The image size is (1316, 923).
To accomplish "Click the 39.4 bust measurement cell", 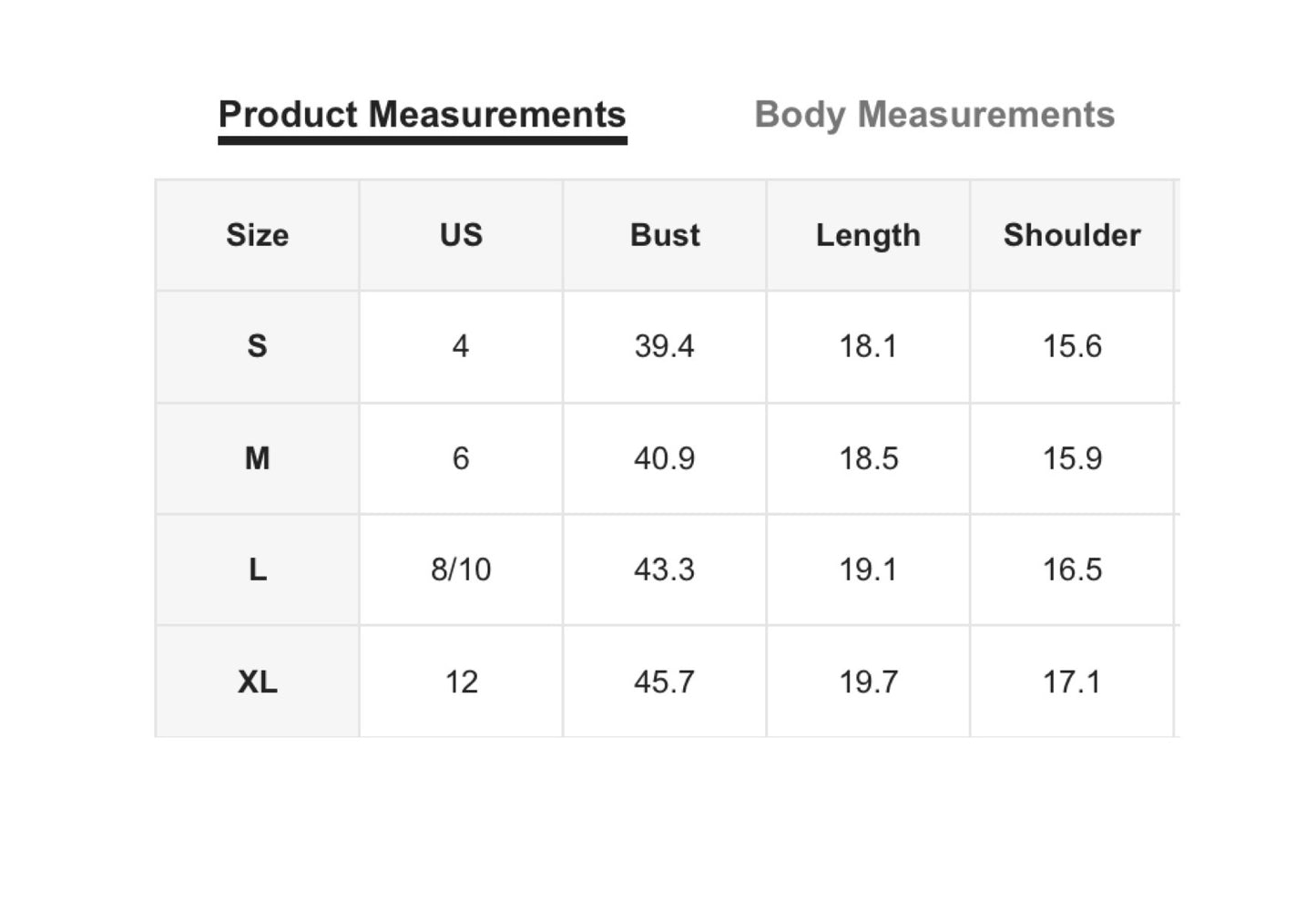I will tap(665, 346).
